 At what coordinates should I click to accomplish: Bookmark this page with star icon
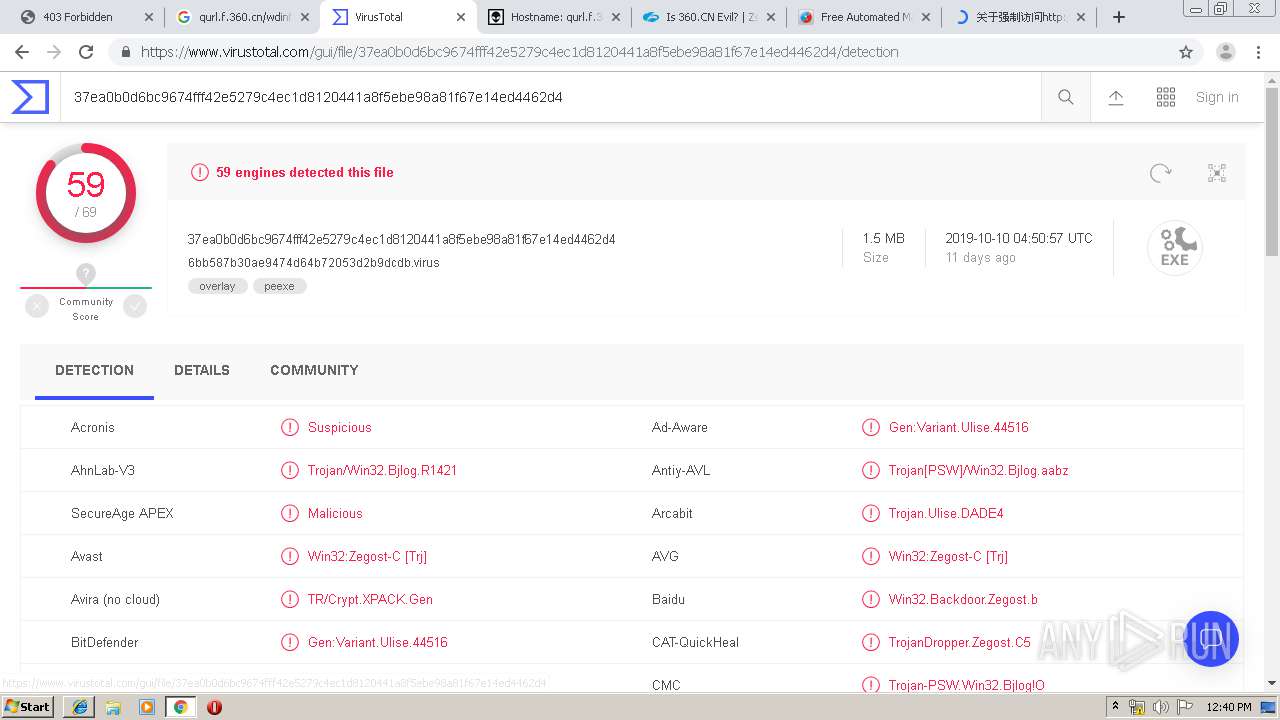click(x=1186, y=52)
